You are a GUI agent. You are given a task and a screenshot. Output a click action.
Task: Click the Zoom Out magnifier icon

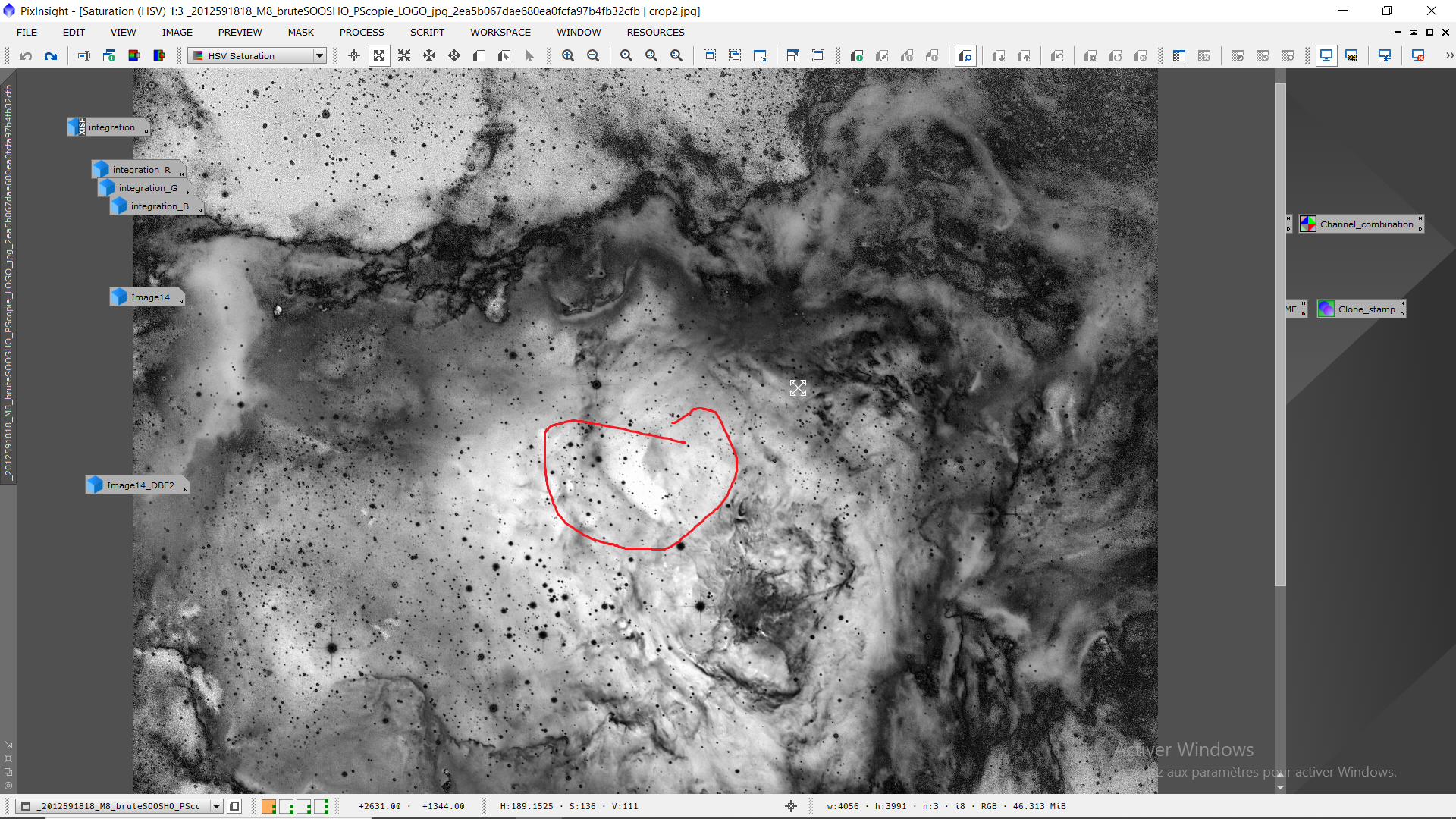(593, 56)
